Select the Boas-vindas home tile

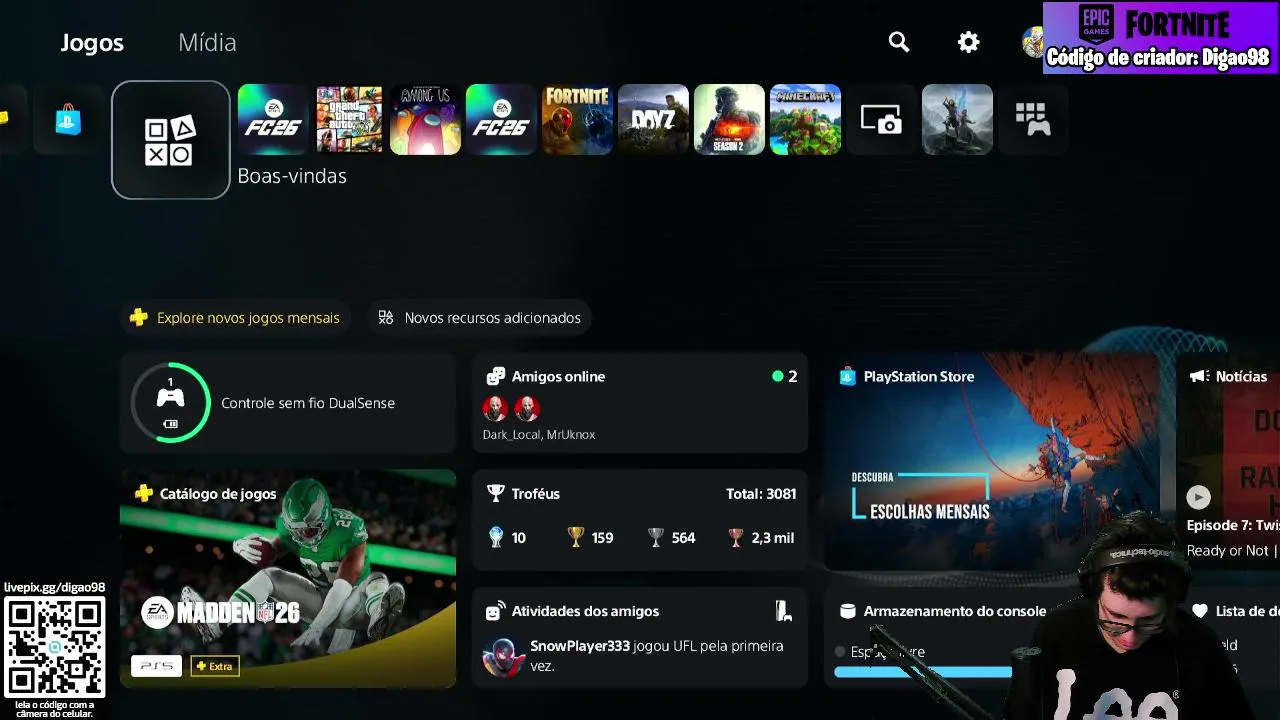click(x=171, y=140)
